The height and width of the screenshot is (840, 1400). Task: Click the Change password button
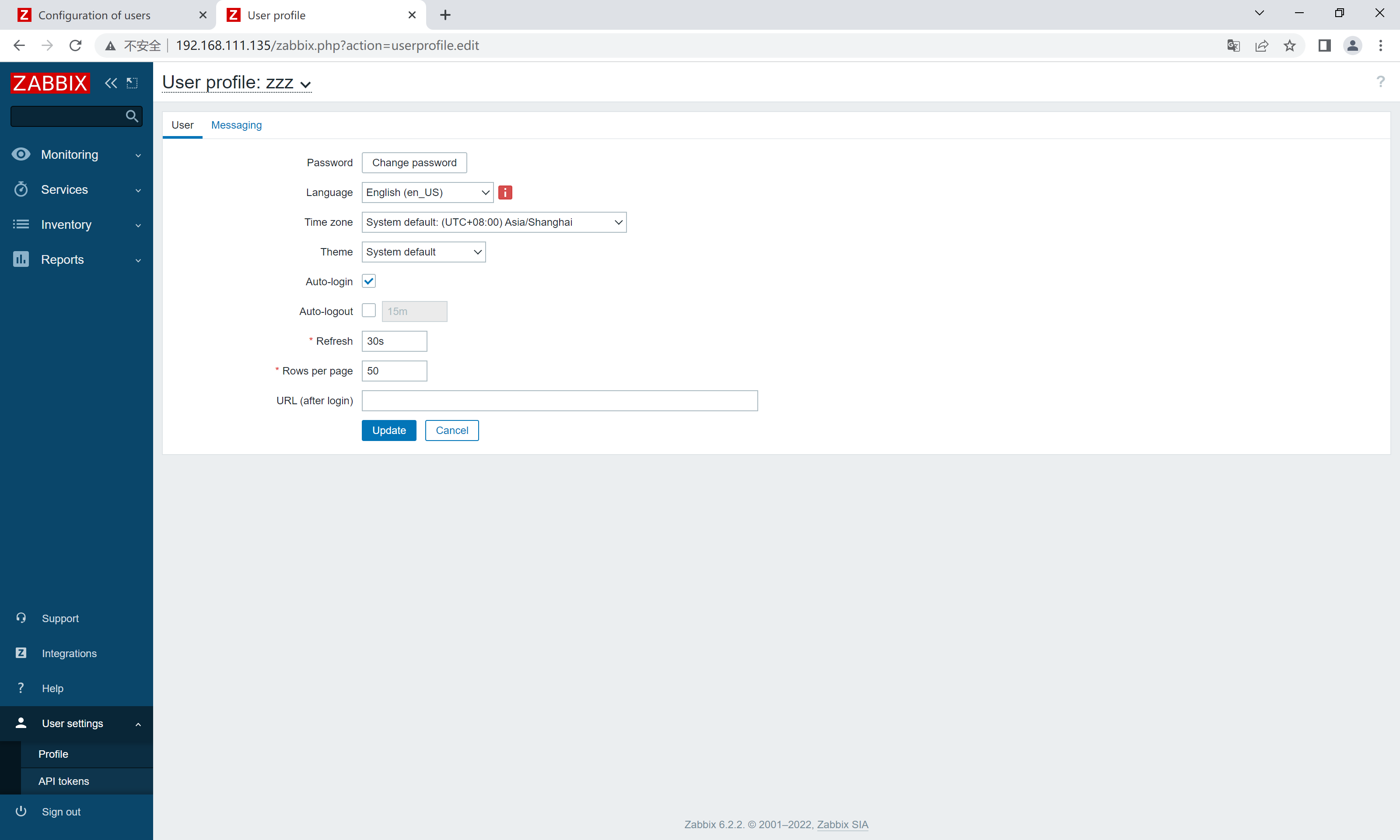coord(414,162)
